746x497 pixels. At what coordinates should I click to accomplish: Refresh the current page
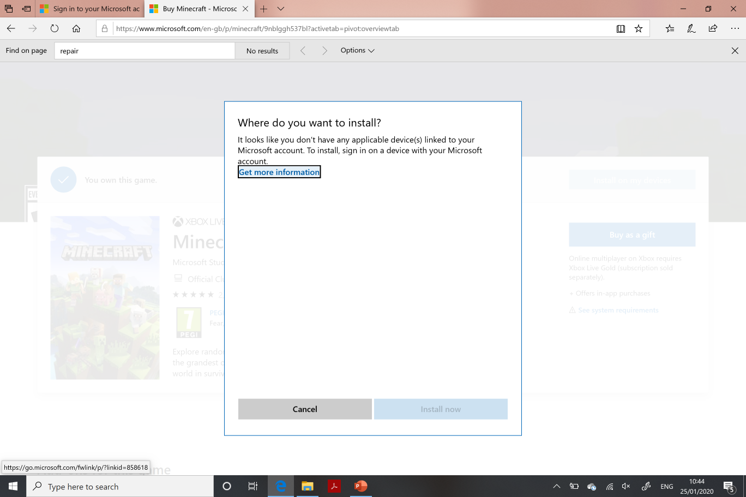point(54,29)
